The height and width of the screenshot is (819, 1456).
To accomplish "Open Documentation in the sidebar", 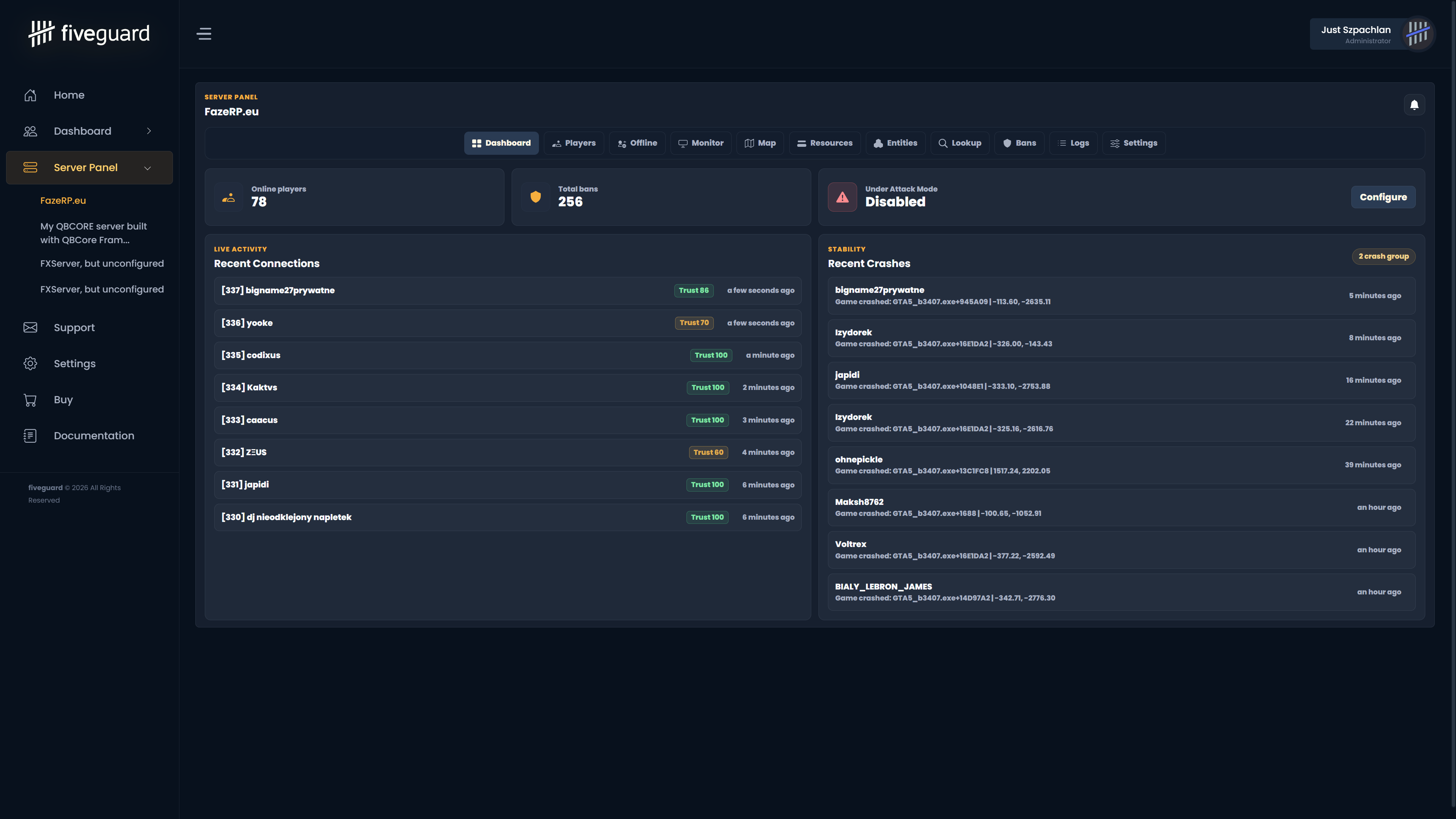I will [89, 436].
